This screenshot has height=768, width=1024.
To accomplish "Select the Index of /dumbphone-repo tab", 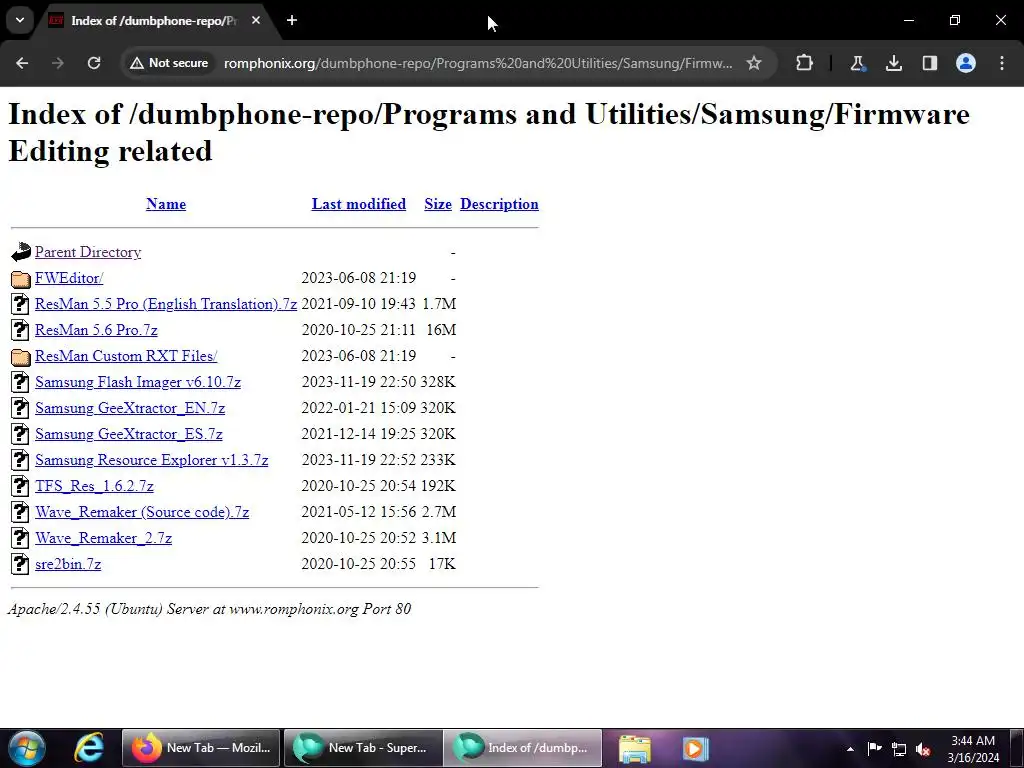I will coord(153,20).
